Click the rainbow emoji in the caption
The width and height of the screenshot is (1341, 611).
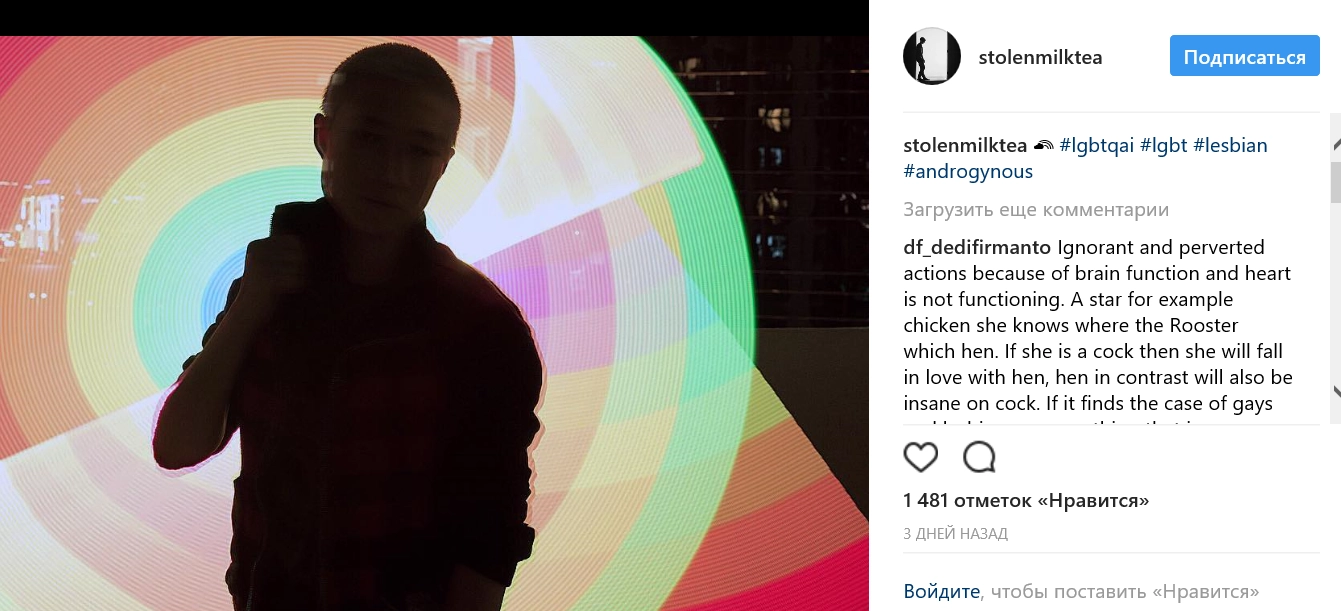1043,146
